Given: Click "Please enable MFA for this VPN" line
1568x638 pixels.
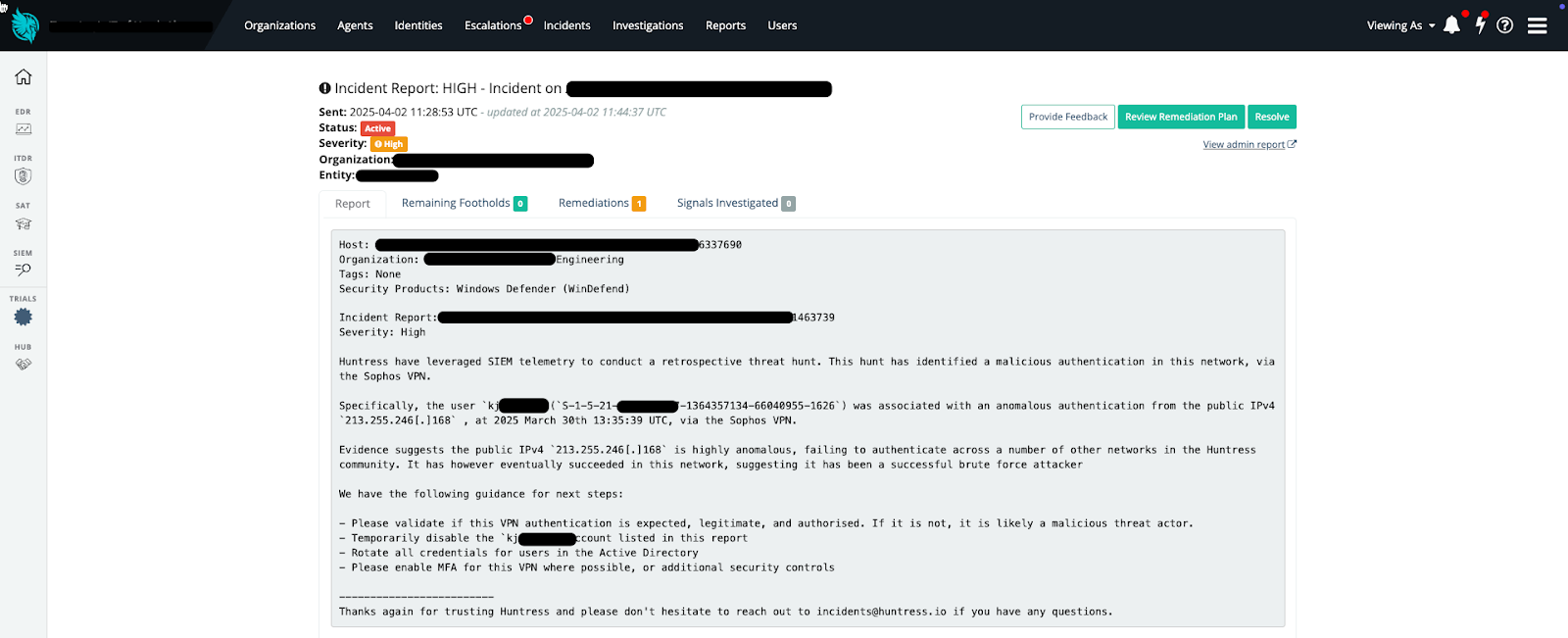Looking at the screenshot, I should coord(587,567).
